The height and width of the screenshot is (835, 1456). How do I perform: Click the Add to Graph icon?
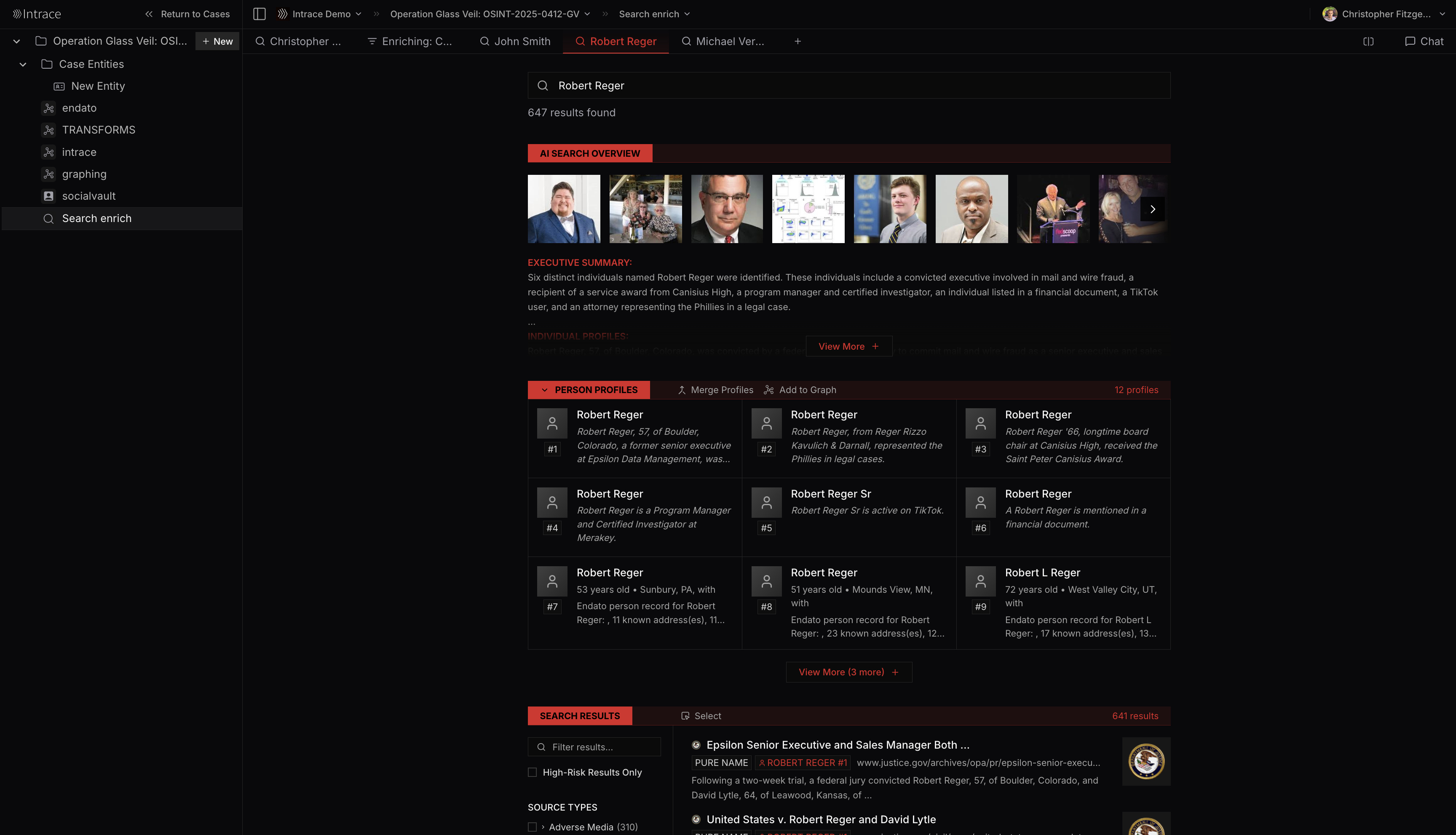coord(769,390)
